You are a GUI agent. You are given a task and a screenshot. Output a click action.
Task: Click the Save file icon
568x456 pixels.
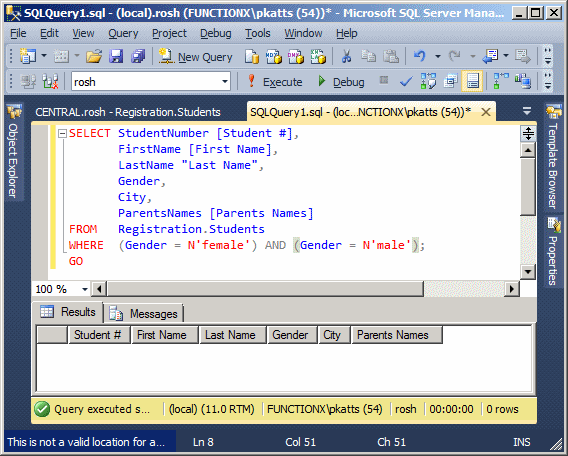coord(116,57)
